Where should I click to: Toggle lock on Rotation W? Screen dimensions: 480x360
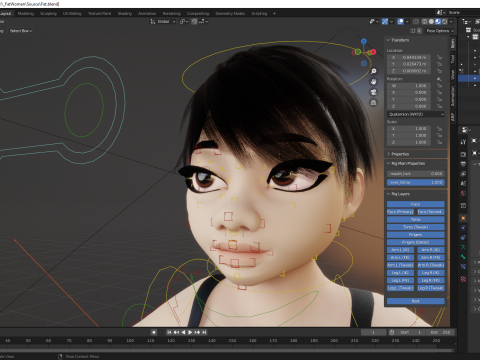coord(439,86)
